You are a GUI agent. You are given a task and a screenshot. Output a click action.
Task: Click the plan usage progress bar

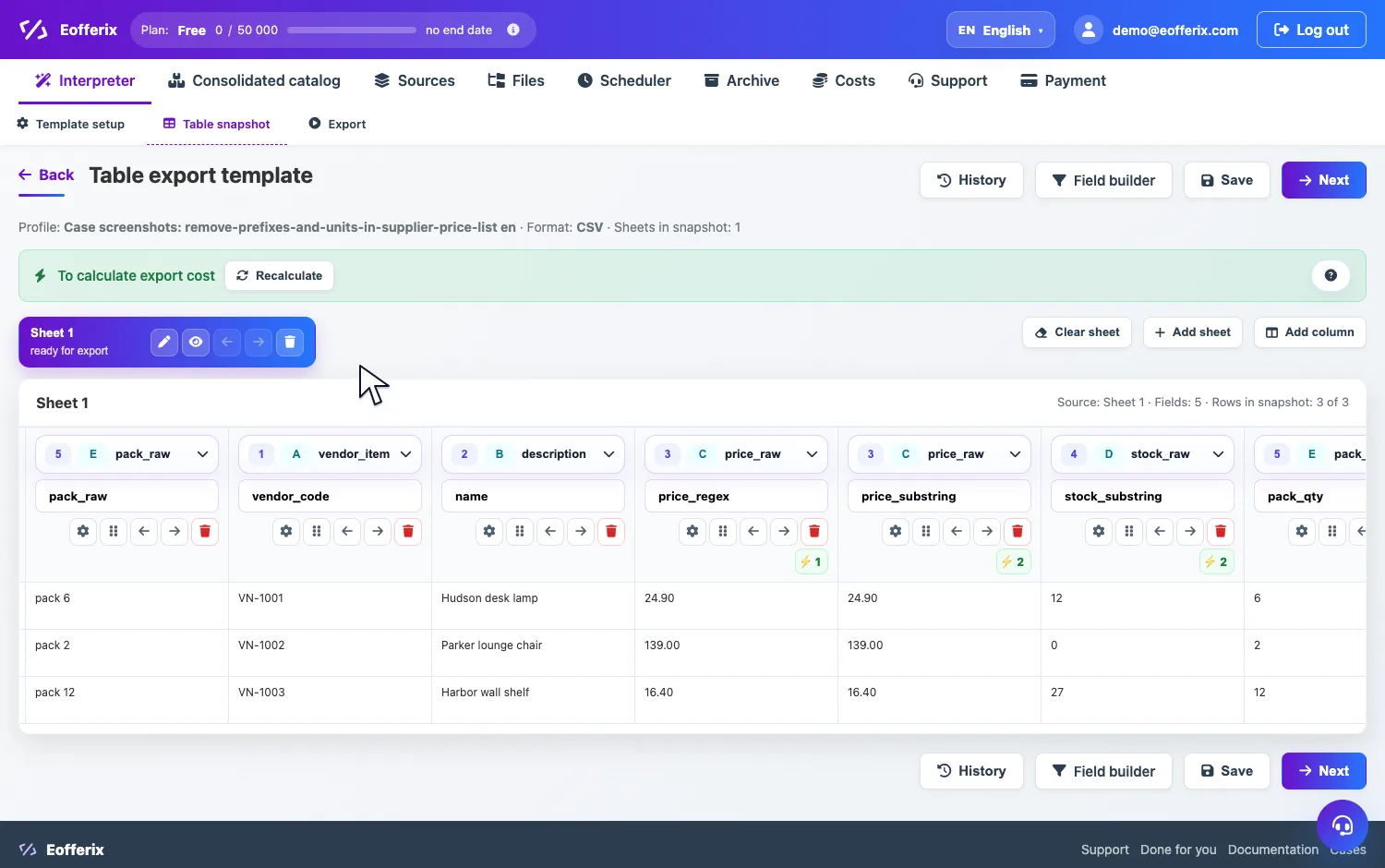(x=352, y=30)
